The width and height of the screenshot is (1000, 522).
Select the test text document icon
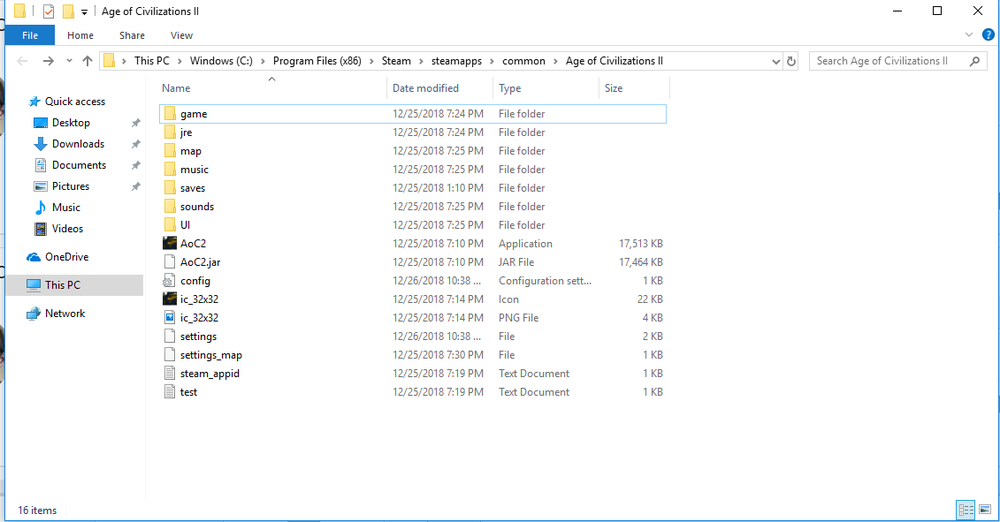click(x=170, y=391)
